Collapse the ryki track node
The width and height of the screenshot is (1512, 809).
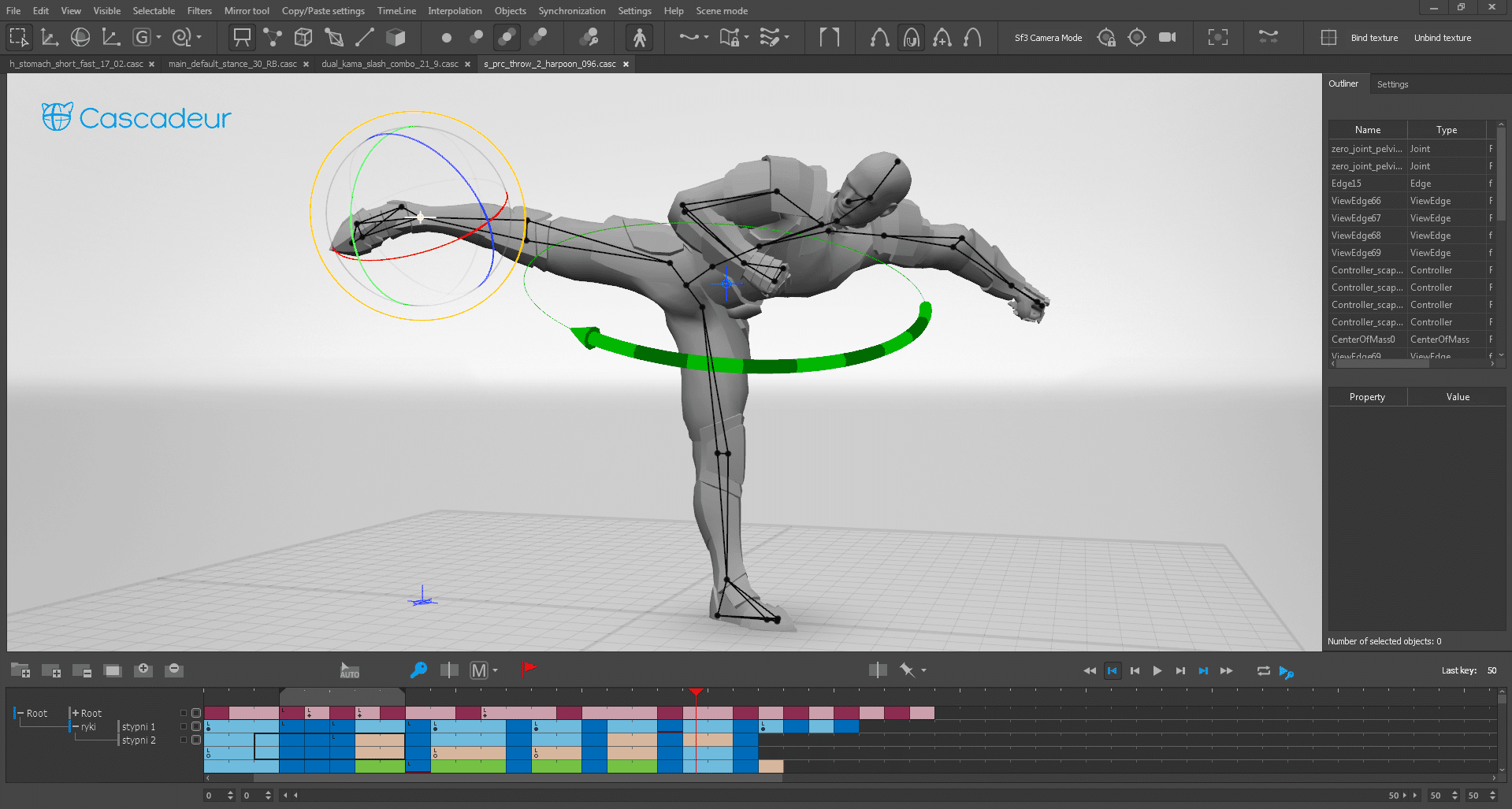coord(76,726)
